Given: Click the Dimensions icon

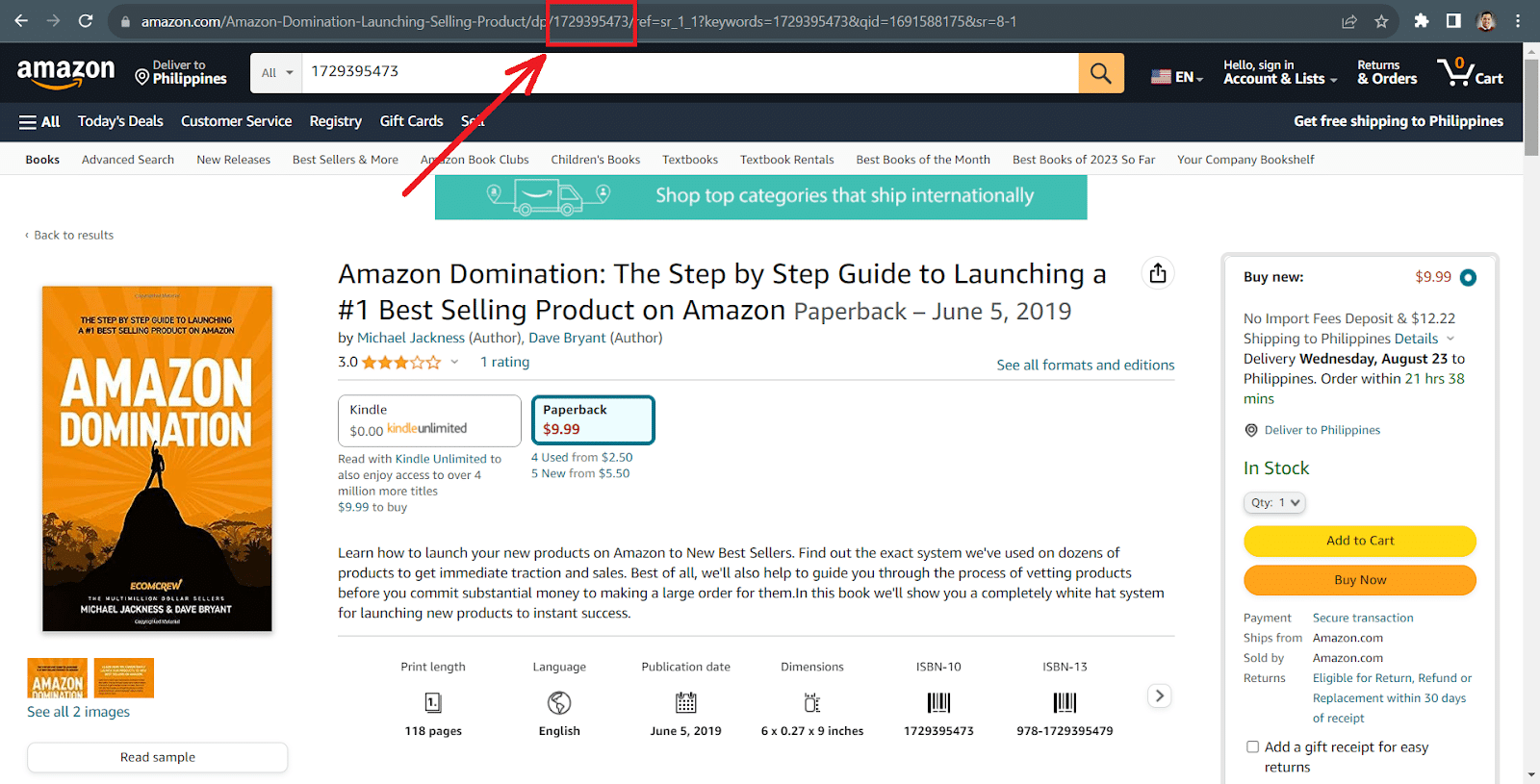Looking at the screenshot, I should (x=812, y=702).
